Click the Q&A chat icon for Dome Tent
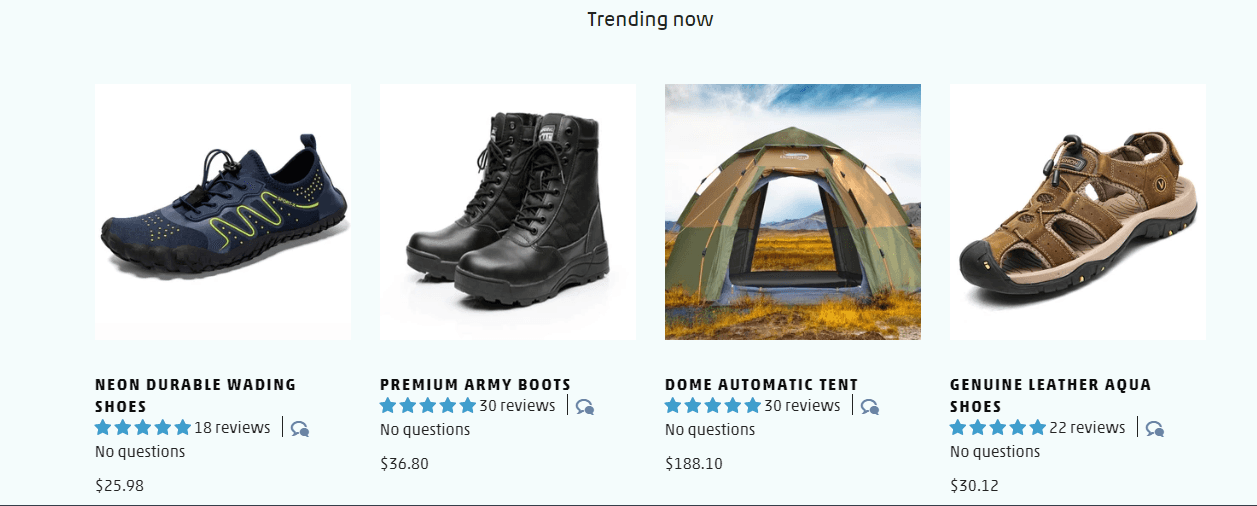This screenshot has width=1257, height=506. (870, 407)
